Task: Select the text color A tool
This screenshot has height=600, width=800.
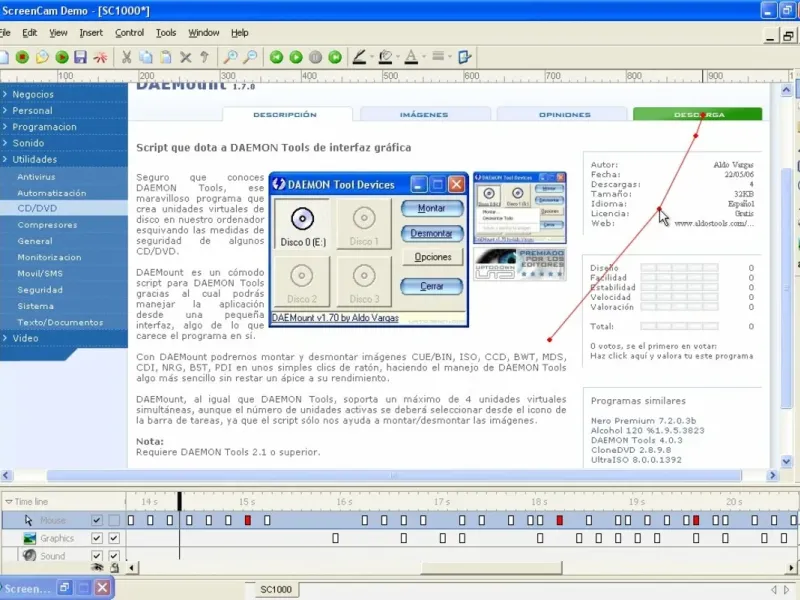Action: [411, 57]
